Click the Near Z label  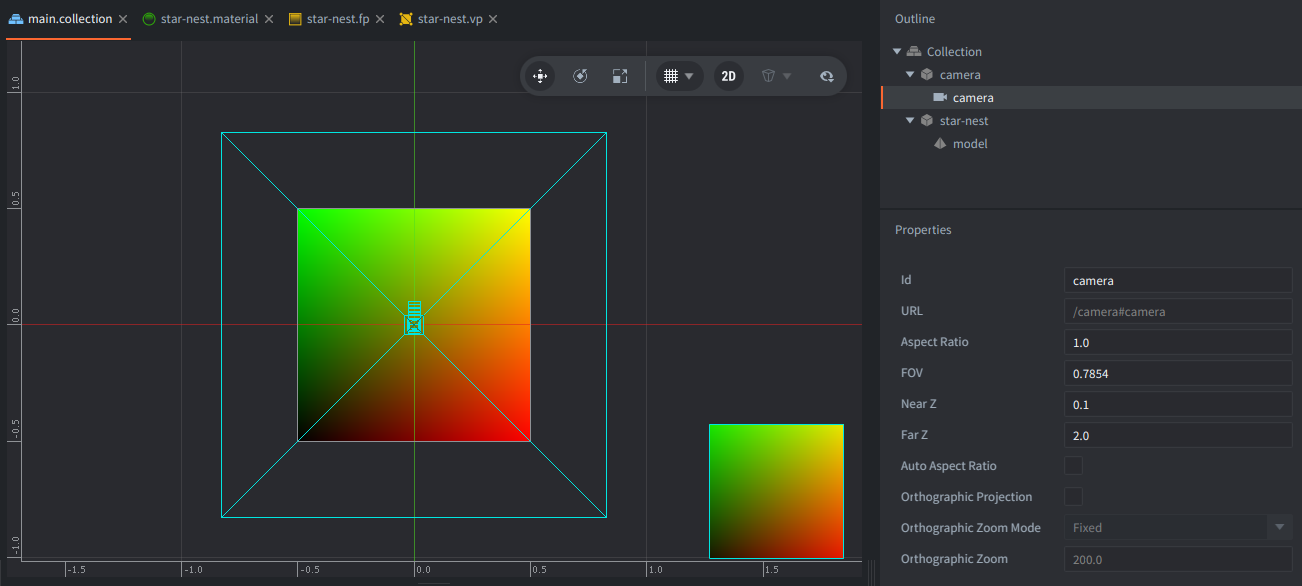(x=919, y=405)
